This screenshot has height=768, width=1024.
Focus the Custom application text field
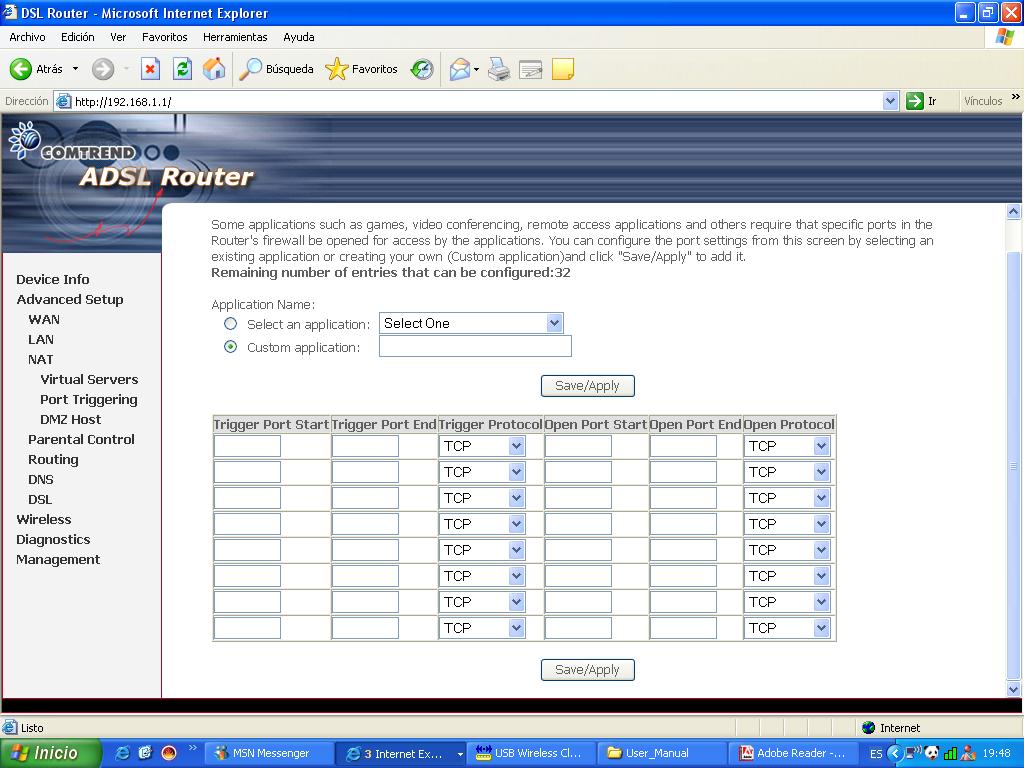coord(475,347)
